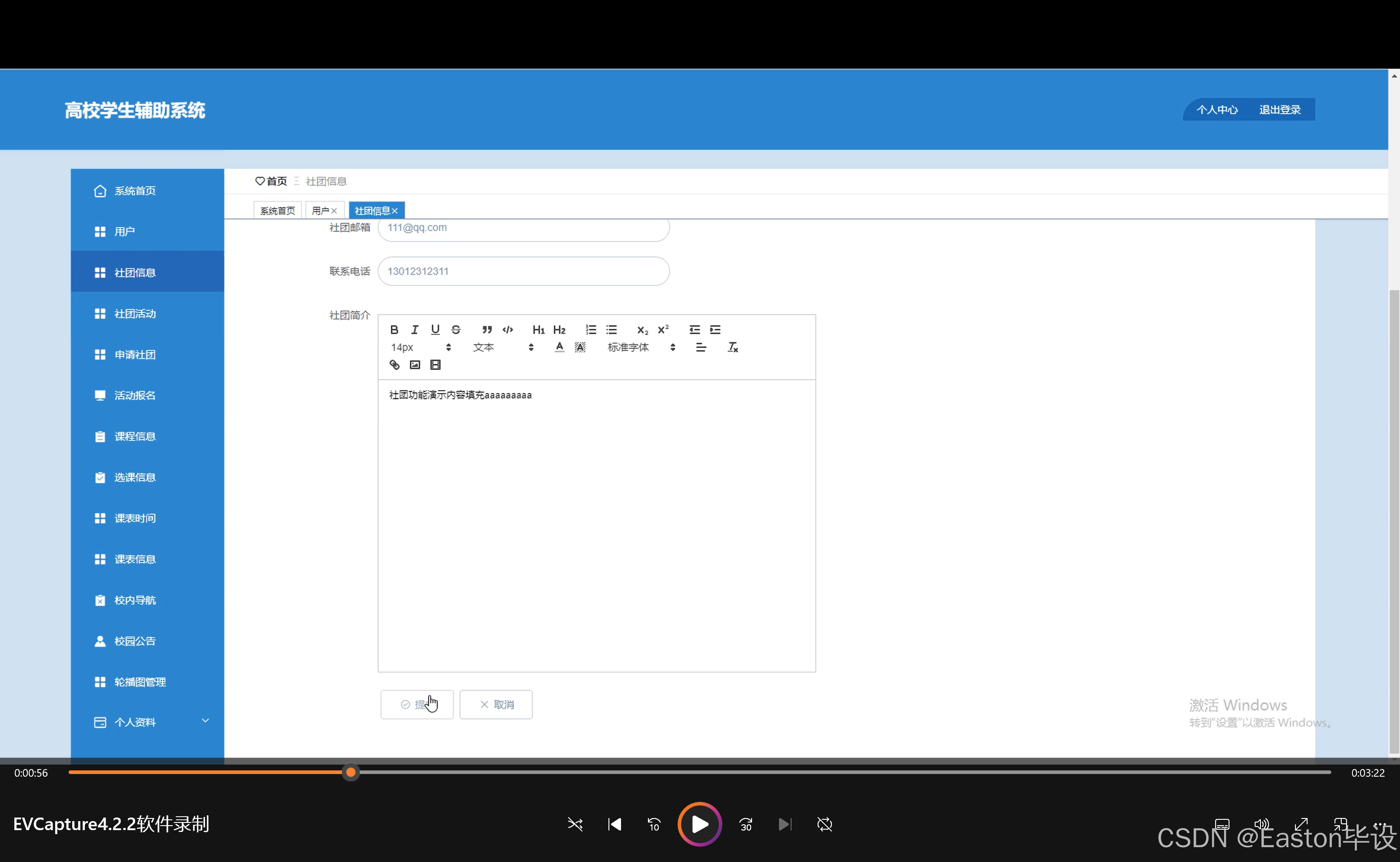The height and width of the screenshot is (862, 1400).
Task: Click the 联系电话 phone input field
Action: click(x=523, y=271)
